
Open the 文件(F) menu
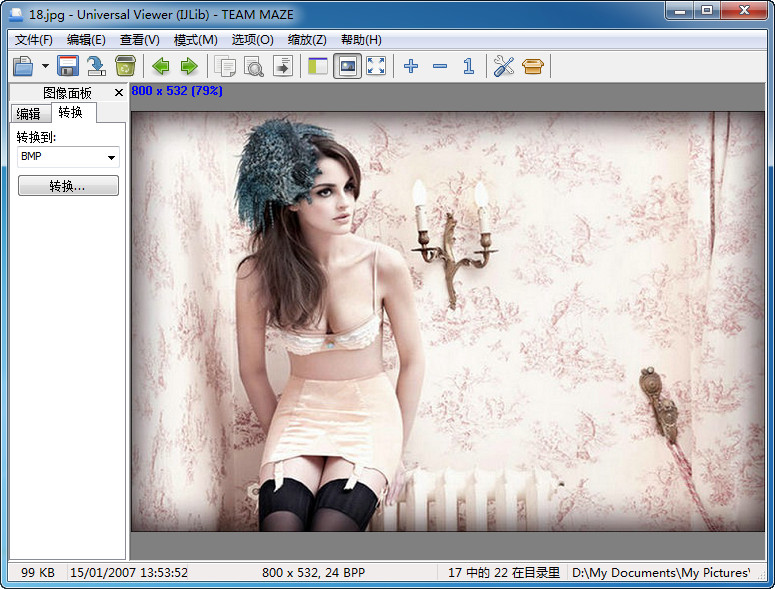coord(34,40)
